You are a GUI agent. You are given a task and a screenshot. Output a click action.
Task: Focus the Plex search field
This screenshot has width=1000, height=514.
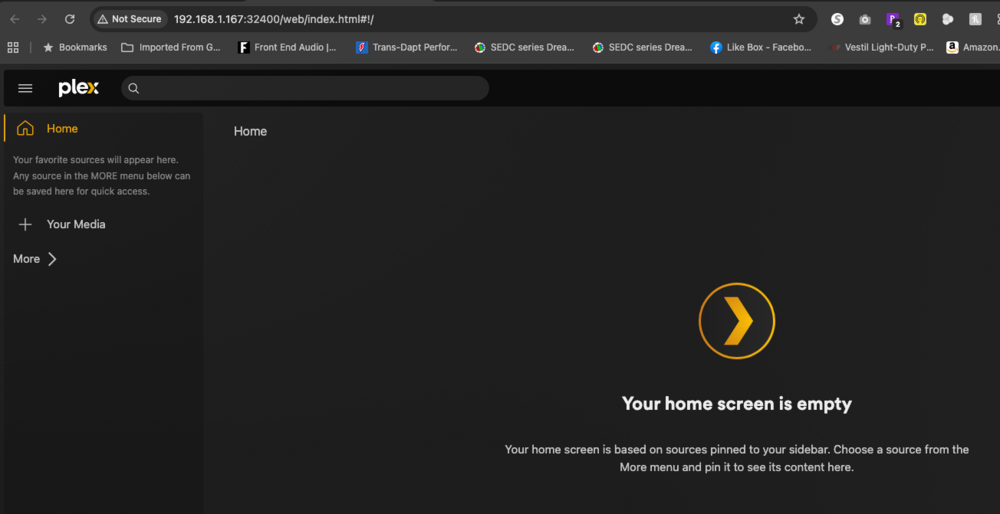point(305,88)
